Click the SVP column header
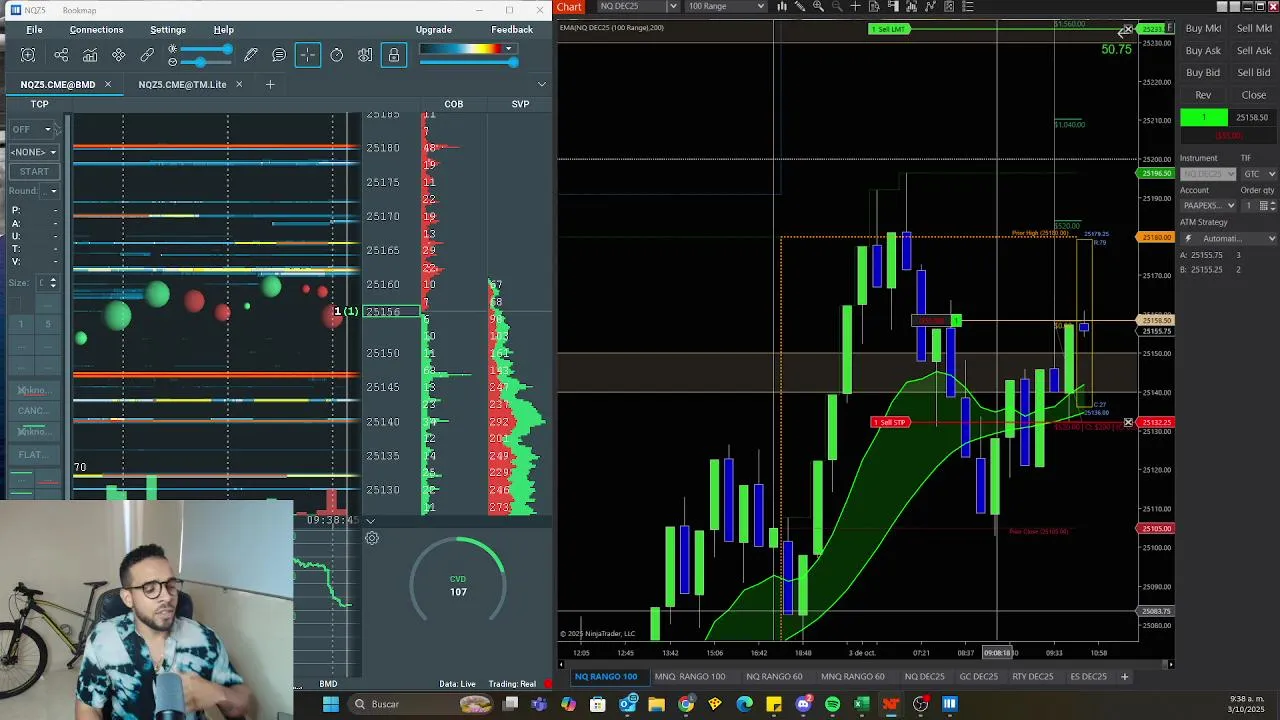 coord(520,104)
